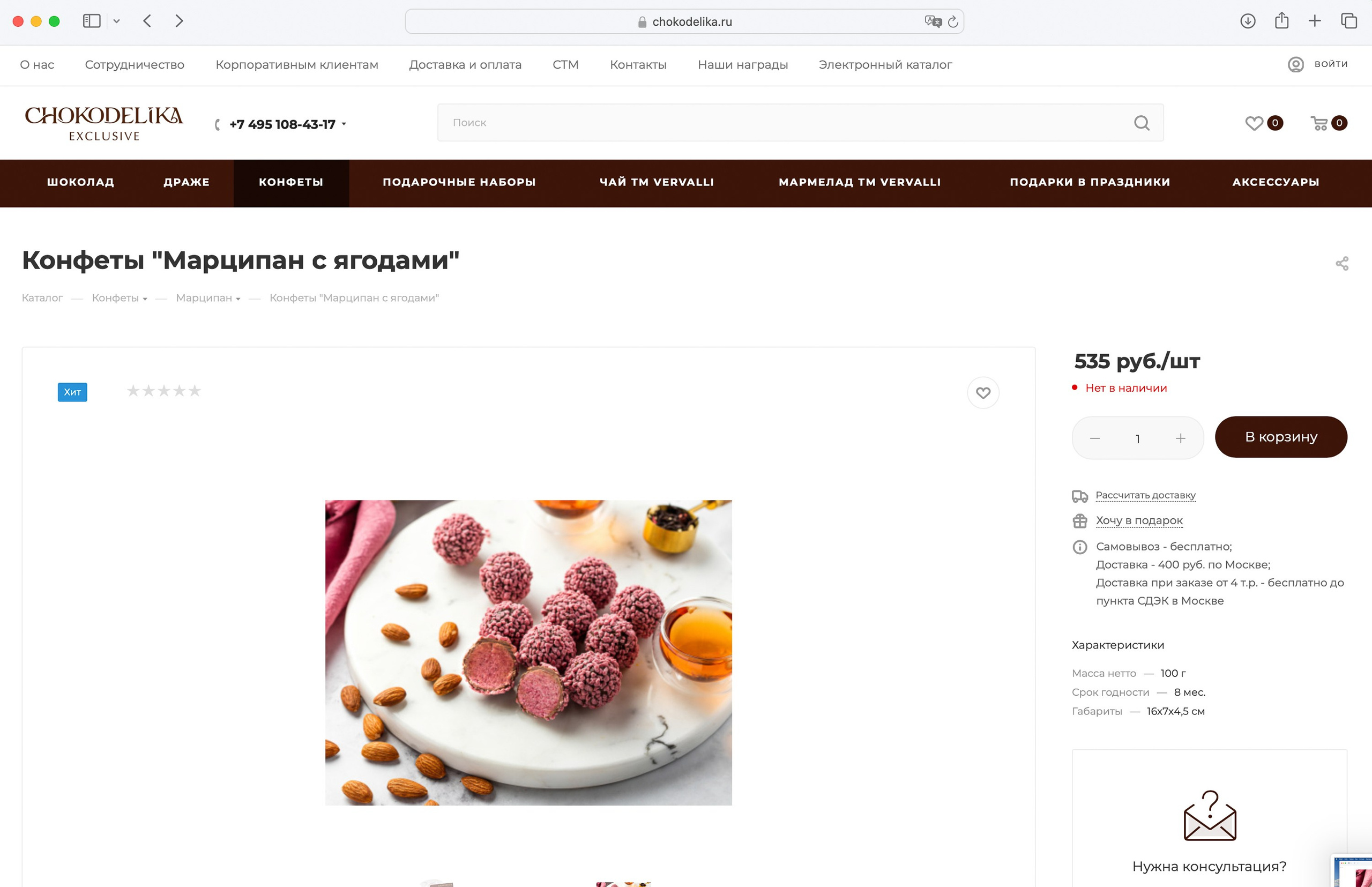The image size is (1372, 887).
Task: Increase quantity with the plus button
Action: click(x=1180, y=439)
